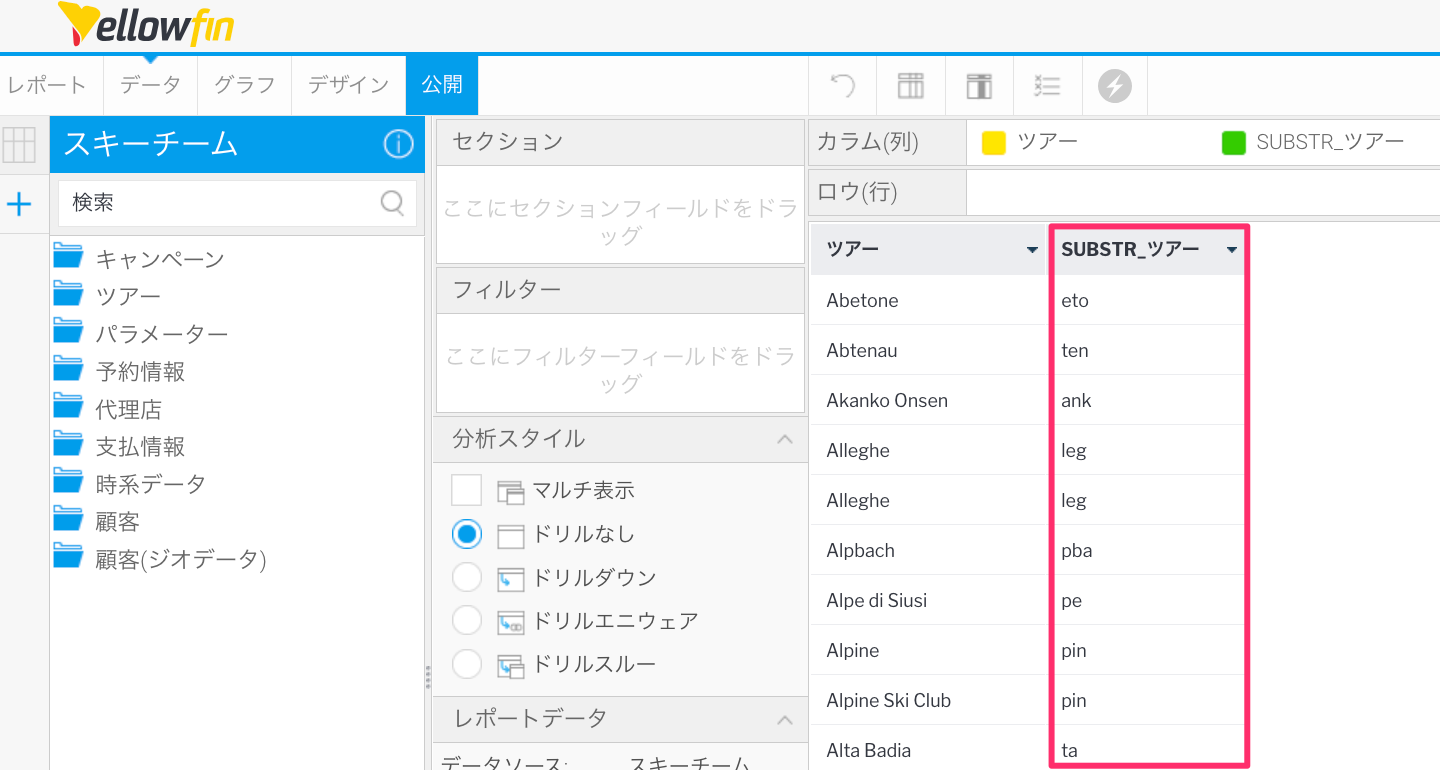Click the ツアー folder icon
The height and width of the screenshot is (770, 1440).
(68, 293)
